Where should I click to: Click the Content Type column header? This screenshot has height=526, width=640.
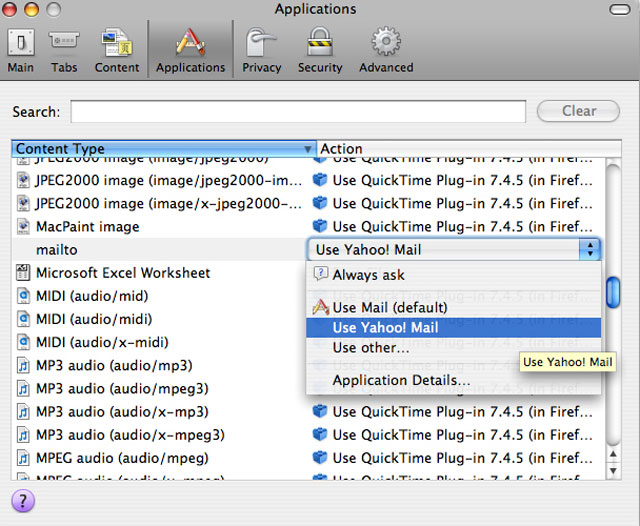click(163, 149)
